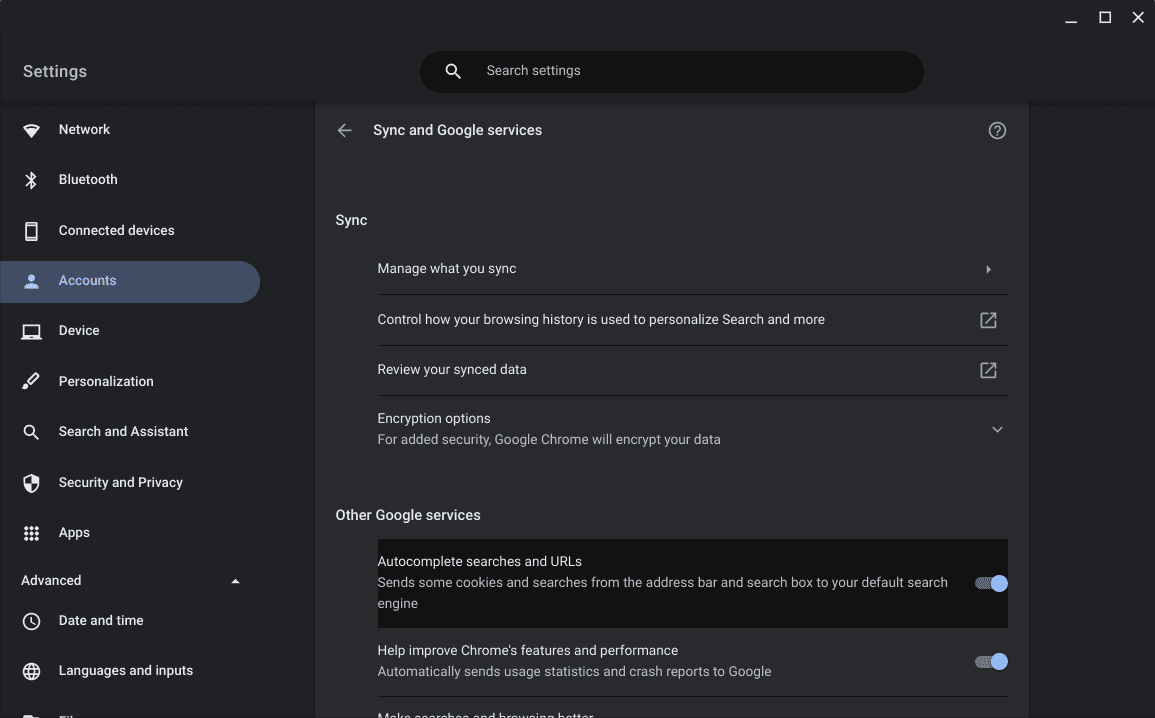Collapse the Advanced section arrow

click(235, 582)
